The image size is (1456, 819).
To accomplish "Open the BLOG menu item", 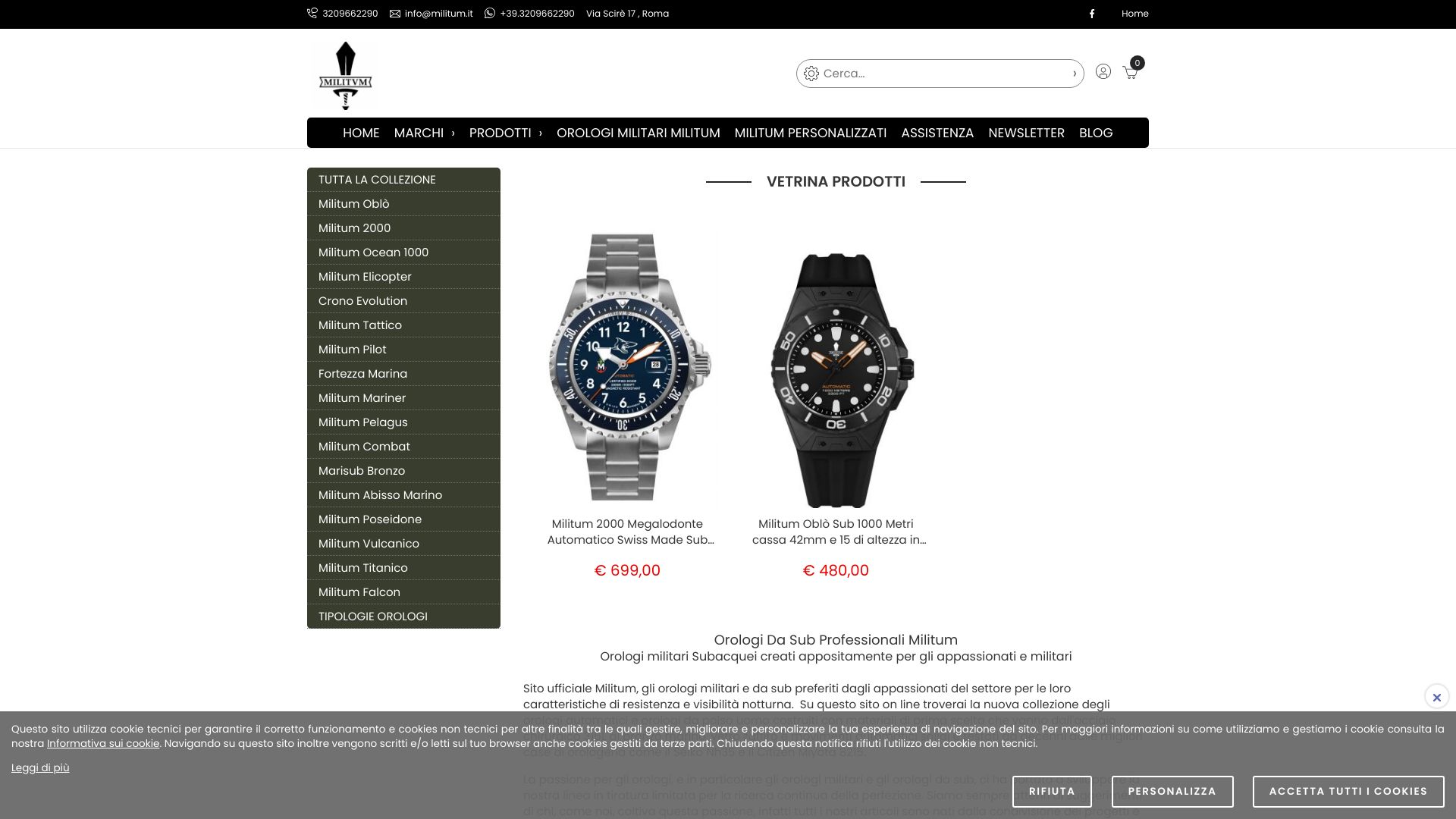I will click(x=1096, y=133).
